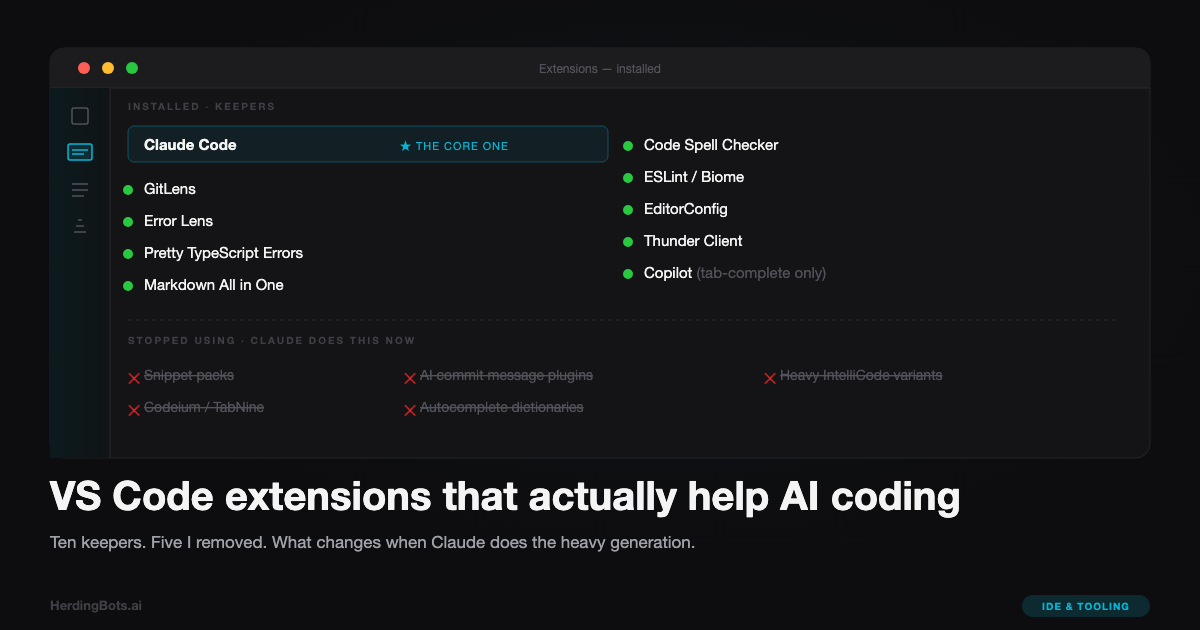Viewport: 1200px width, 630px height.
Task: Click green dot beside Thunder Client
Action: pos(628,242)
